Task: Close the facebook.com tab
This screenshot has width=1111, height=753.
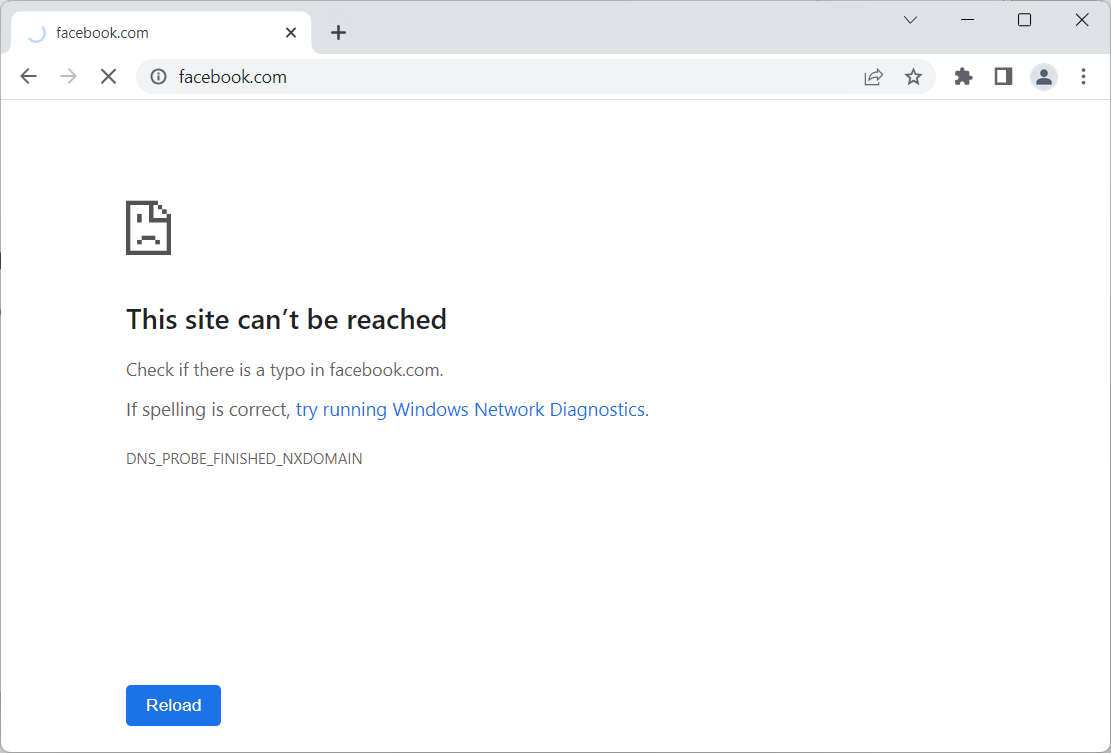Action: (291, 33)
